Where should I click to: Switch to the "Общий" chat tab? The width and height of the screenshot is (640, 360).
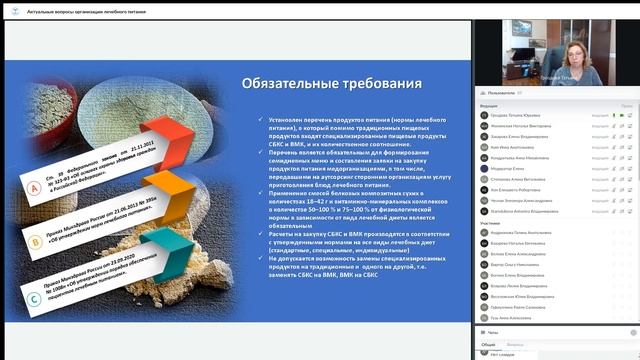pos(488,344)
